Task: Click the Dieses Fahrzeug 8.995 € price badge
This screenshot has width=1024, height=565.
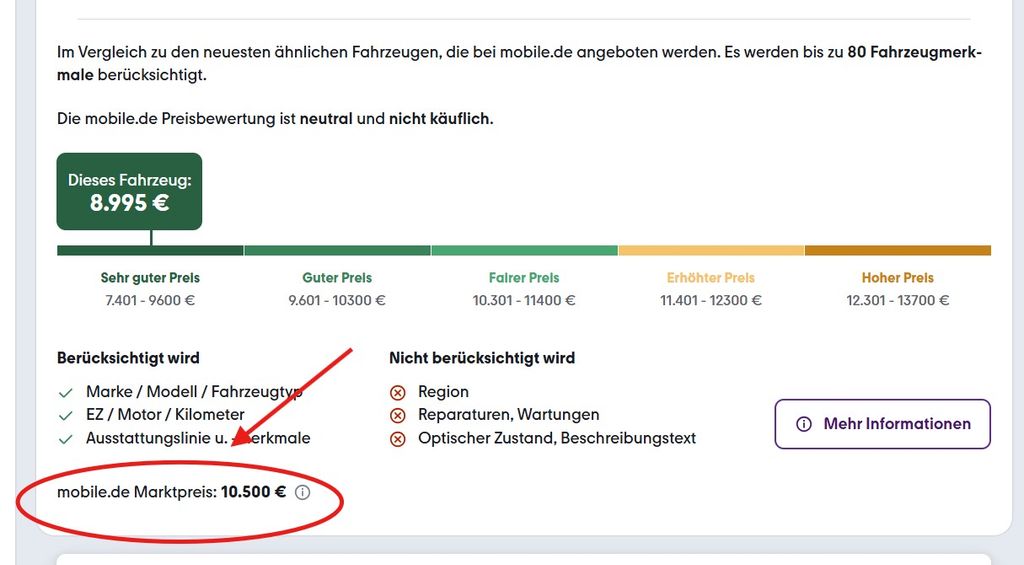Action: click(130, 192)
